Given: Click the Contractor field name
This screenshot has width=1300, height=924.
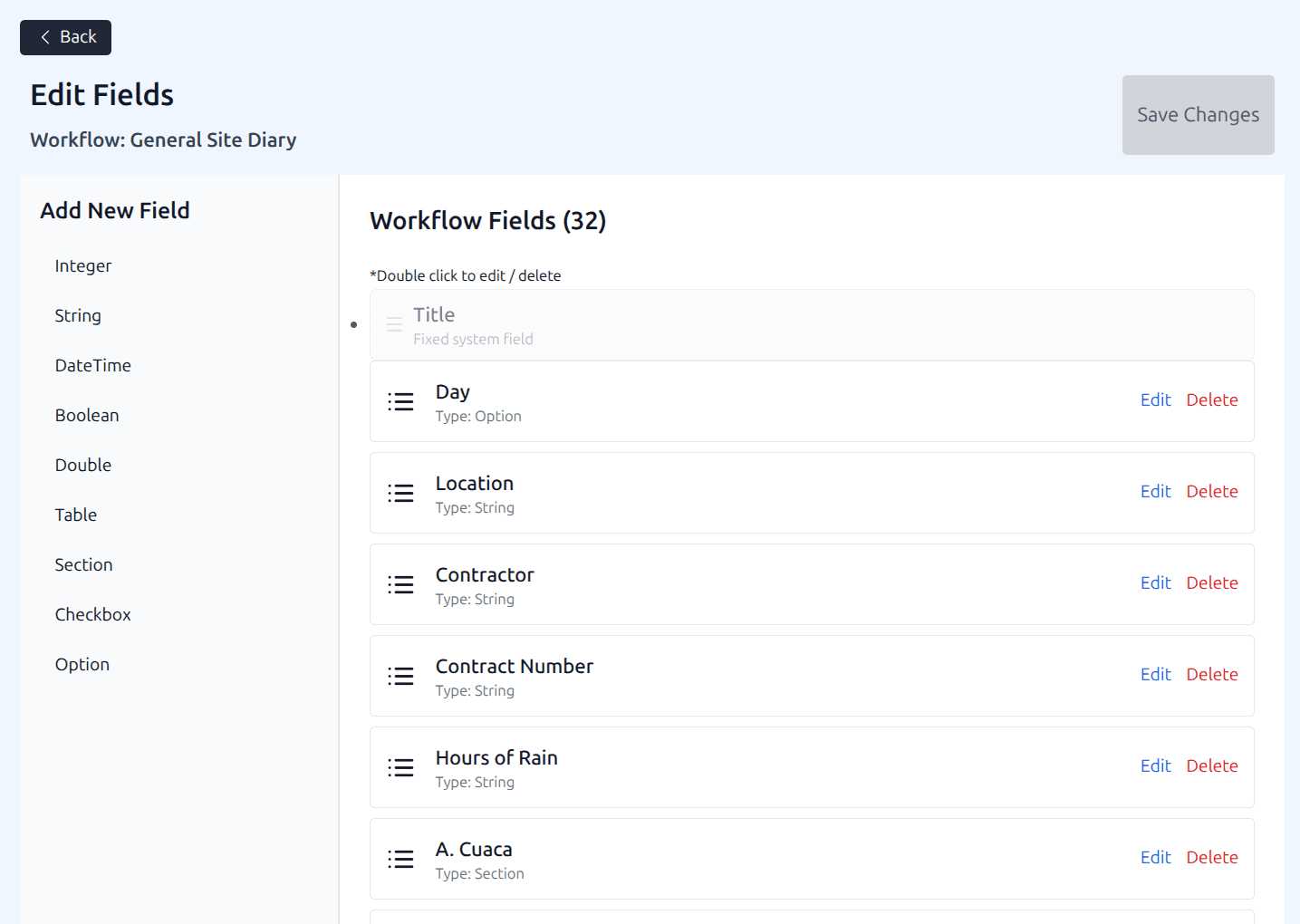Looking at the screenshot, I should 485,575.
